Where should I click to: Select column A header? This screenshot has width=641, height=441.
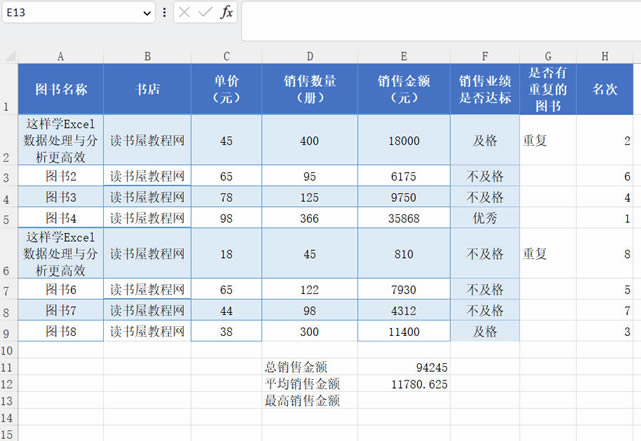click(60, 56)
